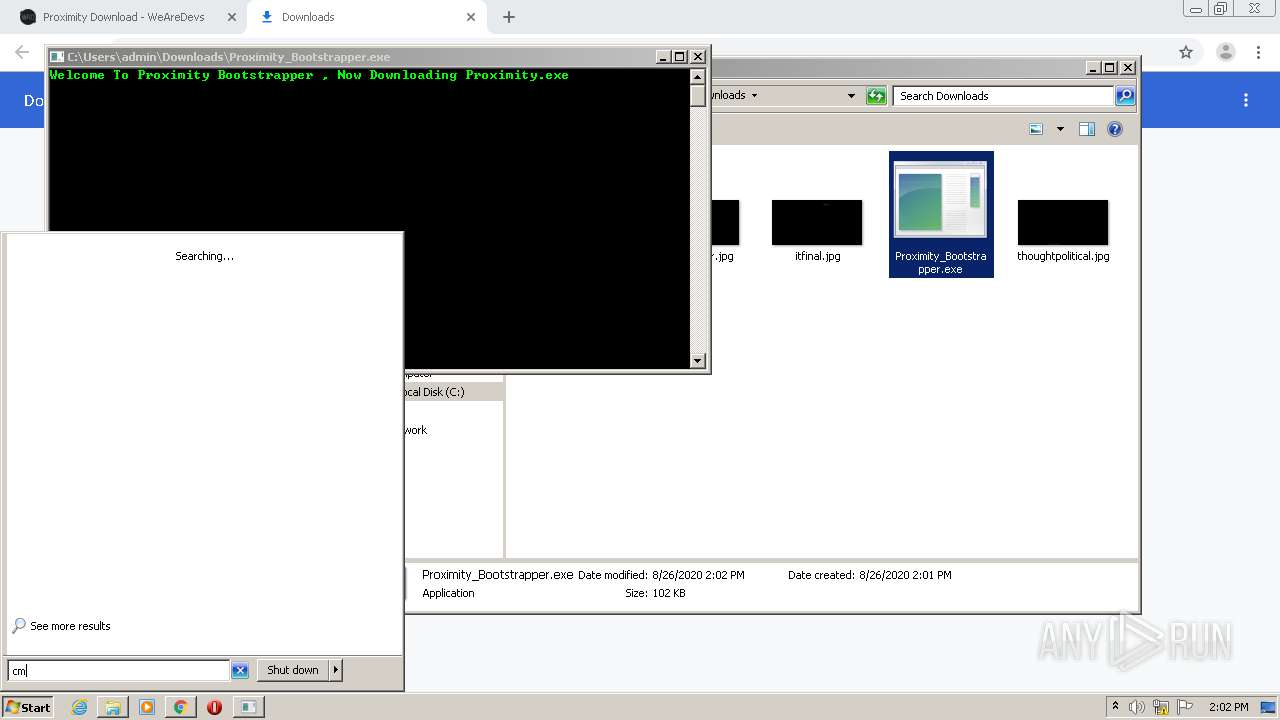
Task: Click the Shut down button
Action: coord(293,670)
